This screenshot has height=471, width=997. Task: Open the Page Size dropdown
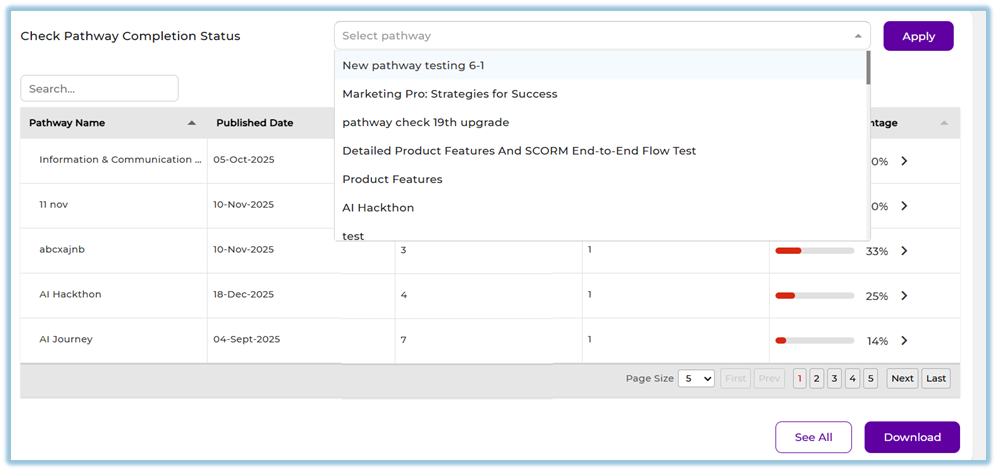click(696, 379)
